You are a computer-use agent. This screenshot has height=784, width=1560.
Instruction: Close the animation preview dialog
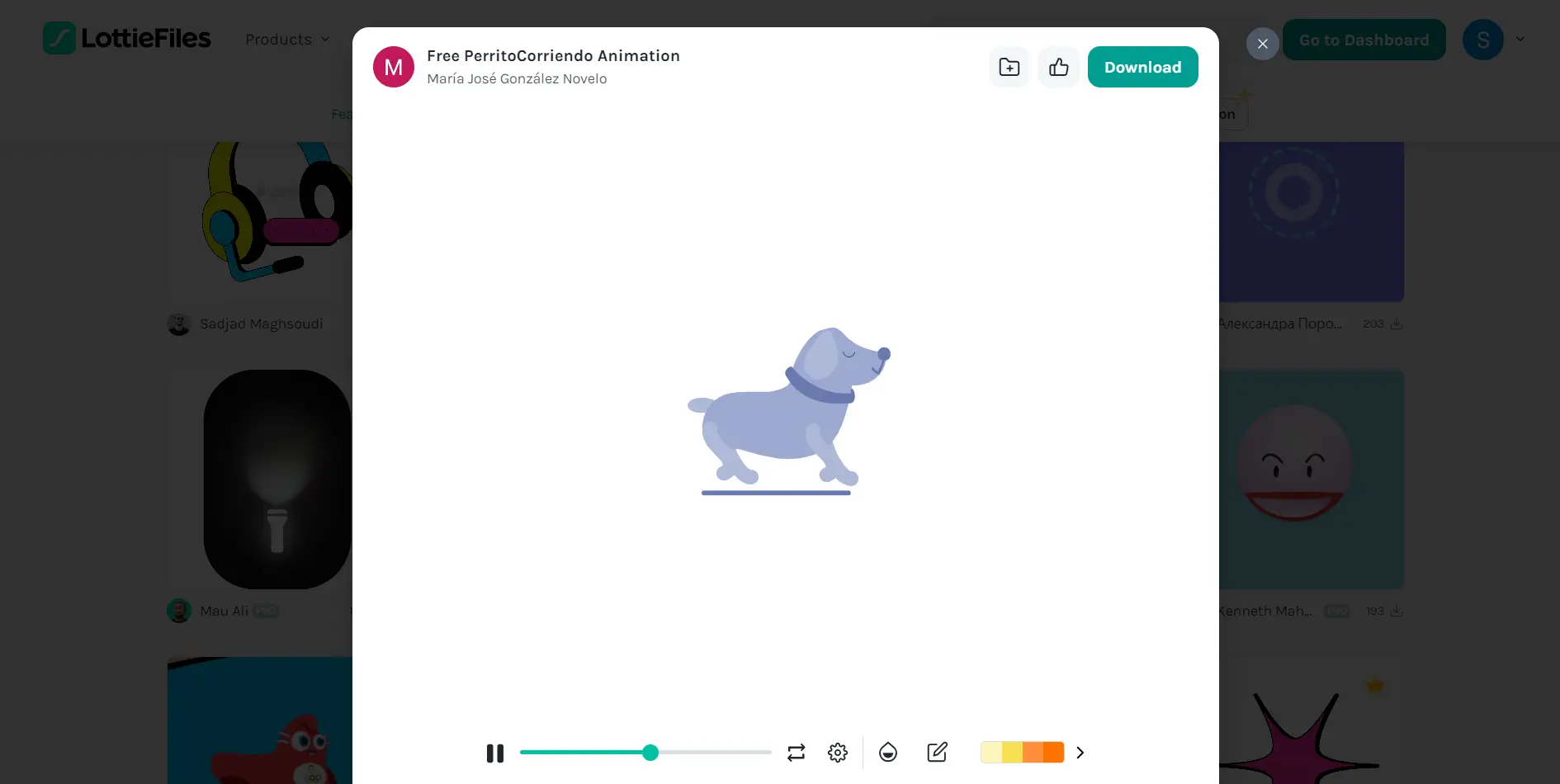[1263, 44]
